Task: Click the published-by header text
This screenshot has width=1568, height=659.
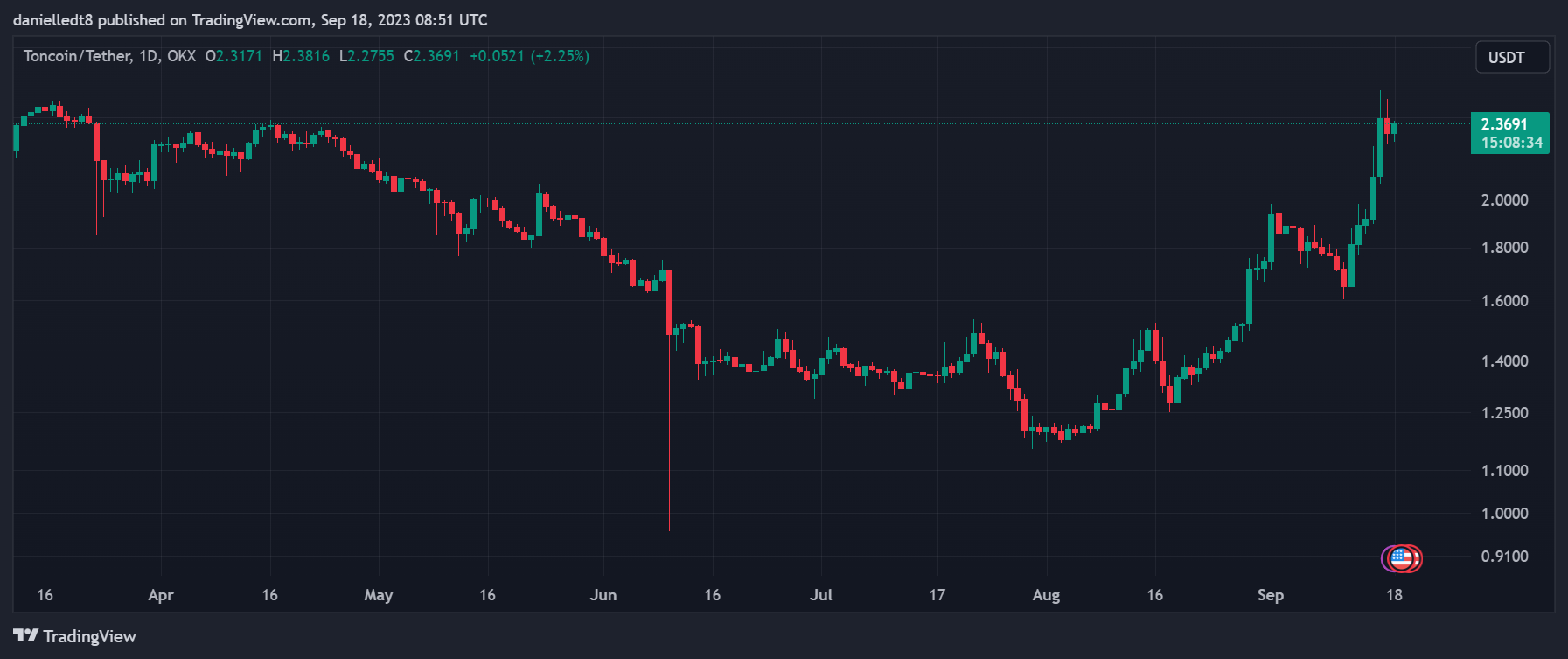Action: (x=250, y=19)
